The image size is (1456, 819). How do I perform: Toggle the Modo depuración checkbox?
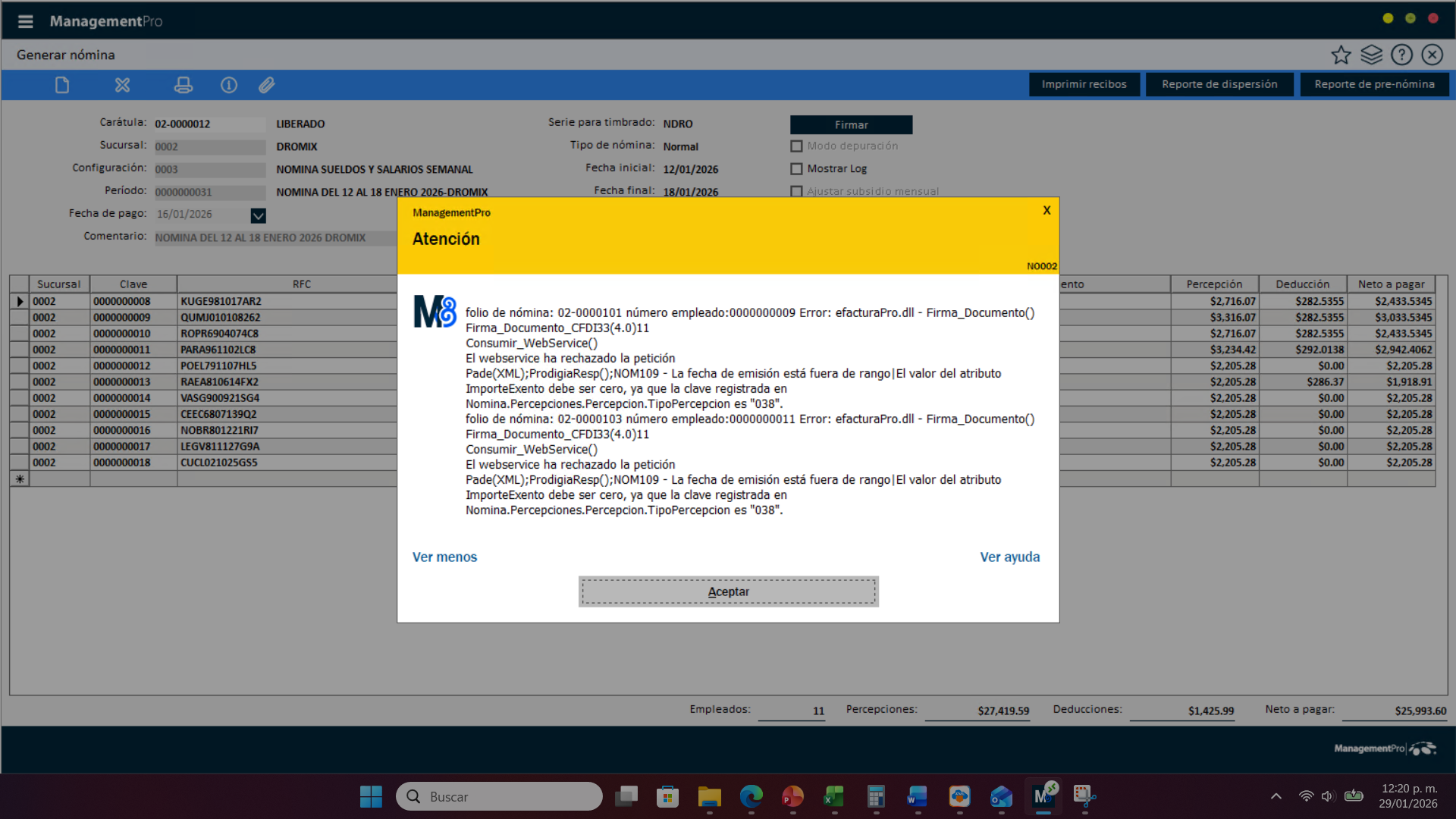click(796, 146)
